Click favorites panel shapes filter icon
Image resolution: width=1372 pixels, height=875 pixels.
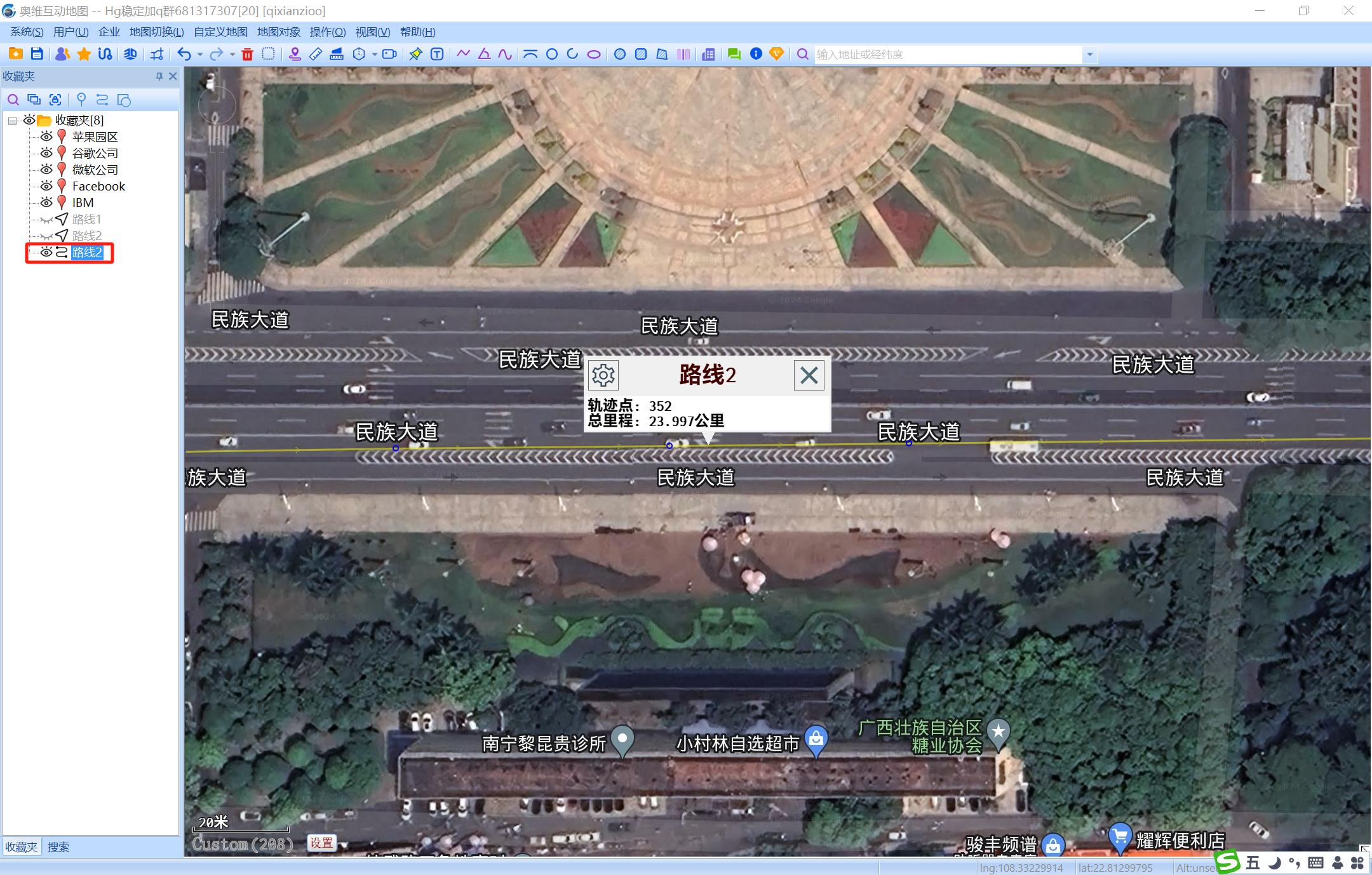[x=124, y=100]
